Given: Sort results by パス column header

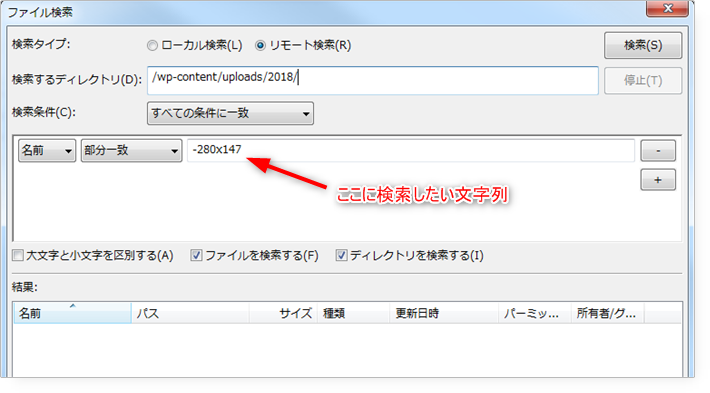Looking at the screenshot, I should point(190,313).
